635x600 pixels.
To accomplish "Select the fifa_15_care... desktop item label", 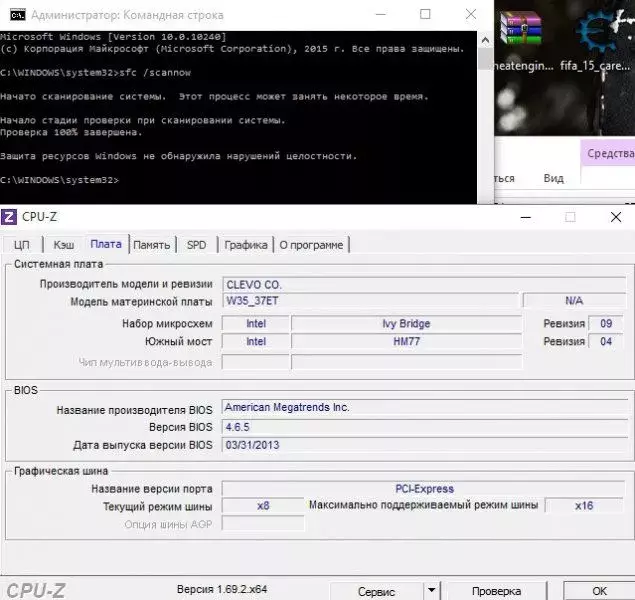I will pos(595,65).
